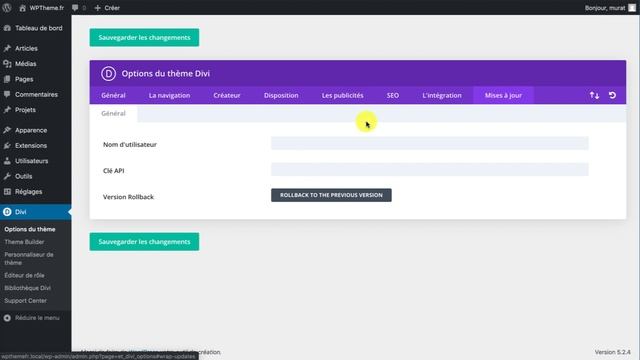The width and height of the screenshot is (640, 360).
Task: Click the top Sauvegarder les changements button
Action: (144, 38)
